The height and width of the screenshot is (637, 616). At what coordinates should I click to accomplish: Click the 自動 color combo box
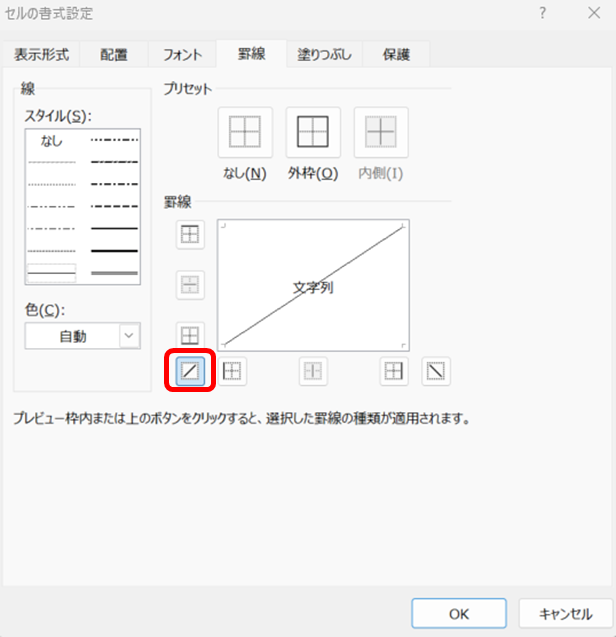coord(72,337)
